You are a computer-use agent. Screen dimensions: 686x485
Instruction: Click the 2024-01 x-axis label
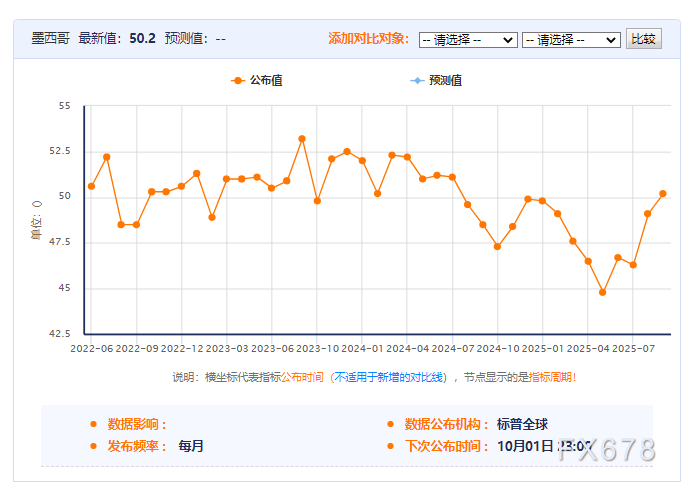[x=362, y=349]
